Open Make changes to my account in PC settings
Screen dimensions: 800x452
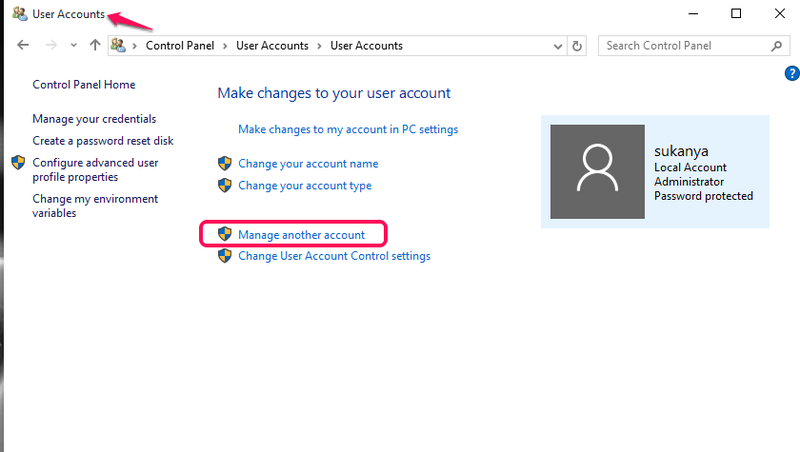[x=348, y=130]
